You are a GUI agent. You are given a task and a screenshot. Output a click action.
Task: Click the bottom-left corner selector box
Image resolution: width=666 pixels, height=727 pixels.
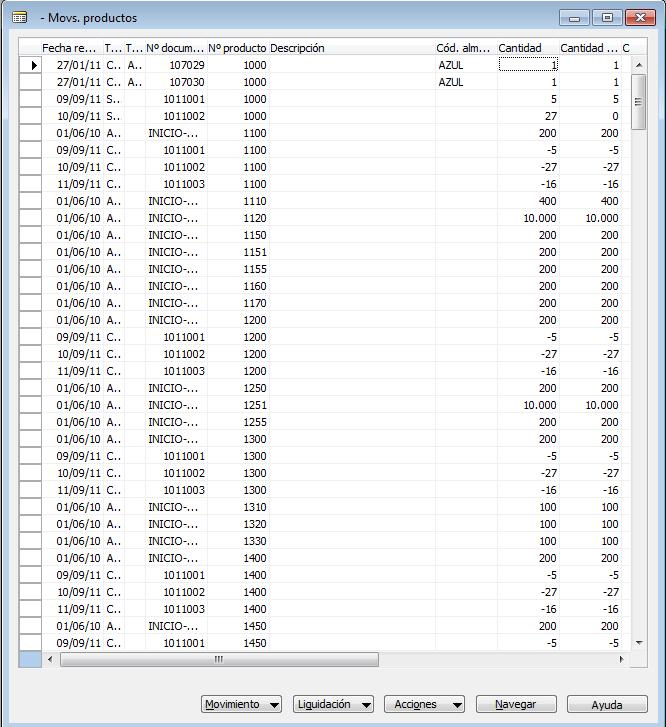click(x=30, y=659)
